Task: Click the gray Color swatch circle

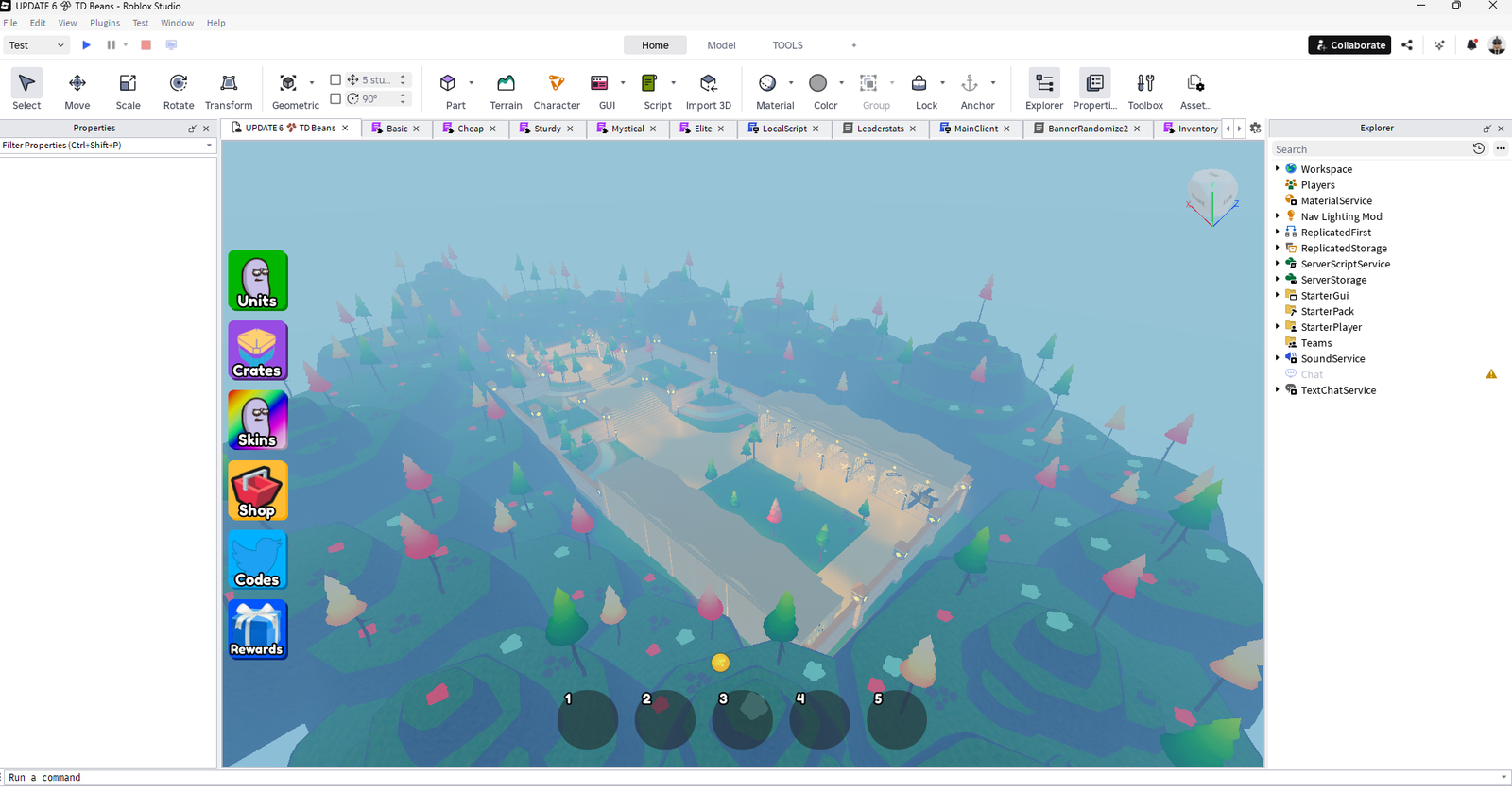Action: (818, 83)
